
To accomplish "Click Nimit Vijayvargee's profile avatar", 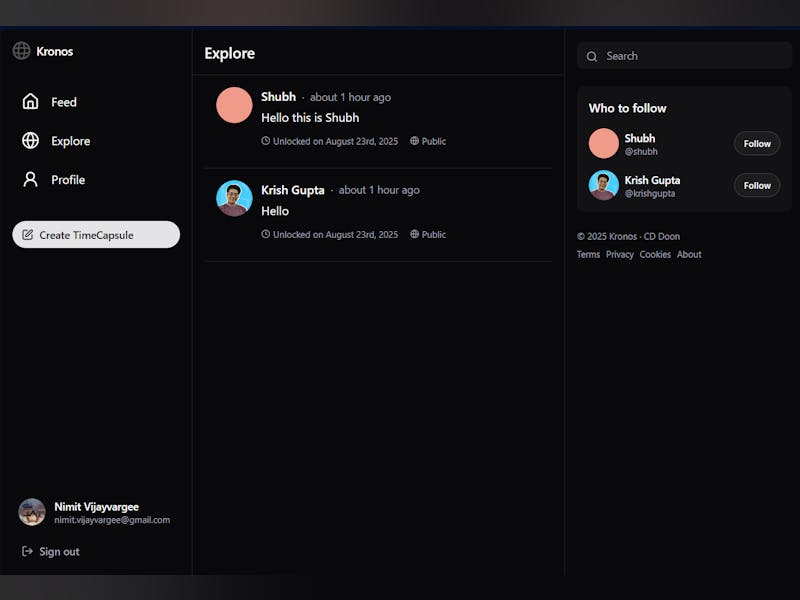I will [x=32, y=512].
